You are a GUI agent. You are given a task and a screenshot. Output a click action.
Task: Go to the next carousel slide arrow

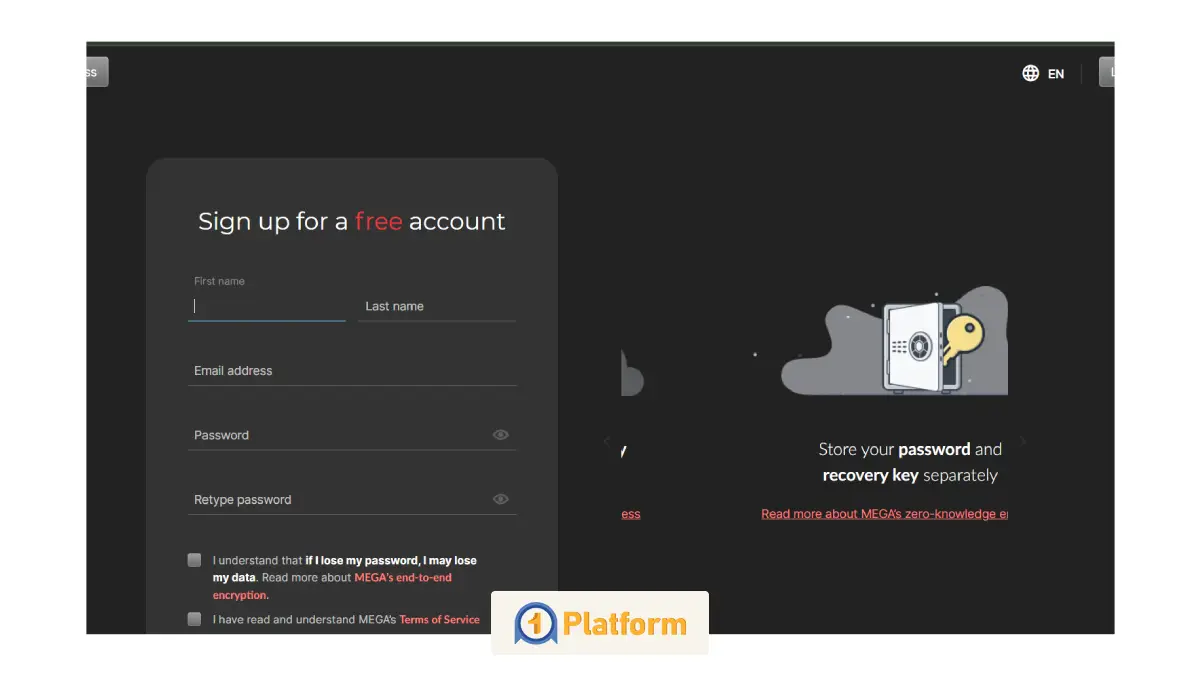click(x=1022, y=441)
